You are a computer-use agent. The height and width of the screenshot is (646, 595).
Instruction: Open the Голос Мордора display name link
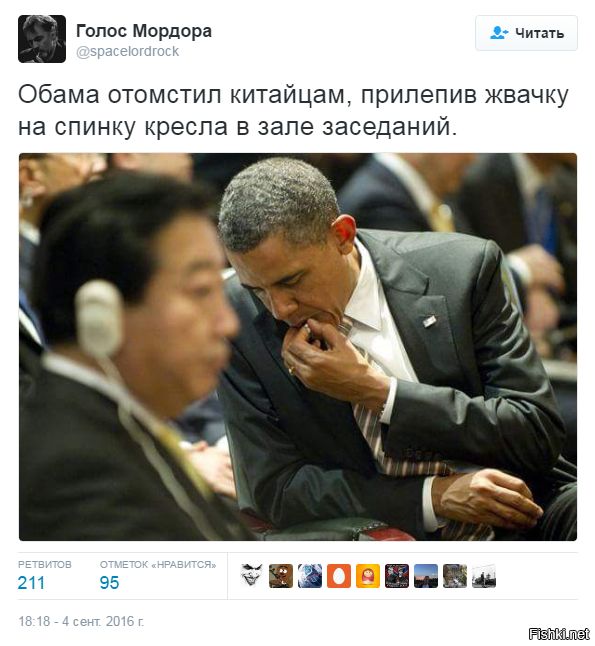tap(144, 31)
